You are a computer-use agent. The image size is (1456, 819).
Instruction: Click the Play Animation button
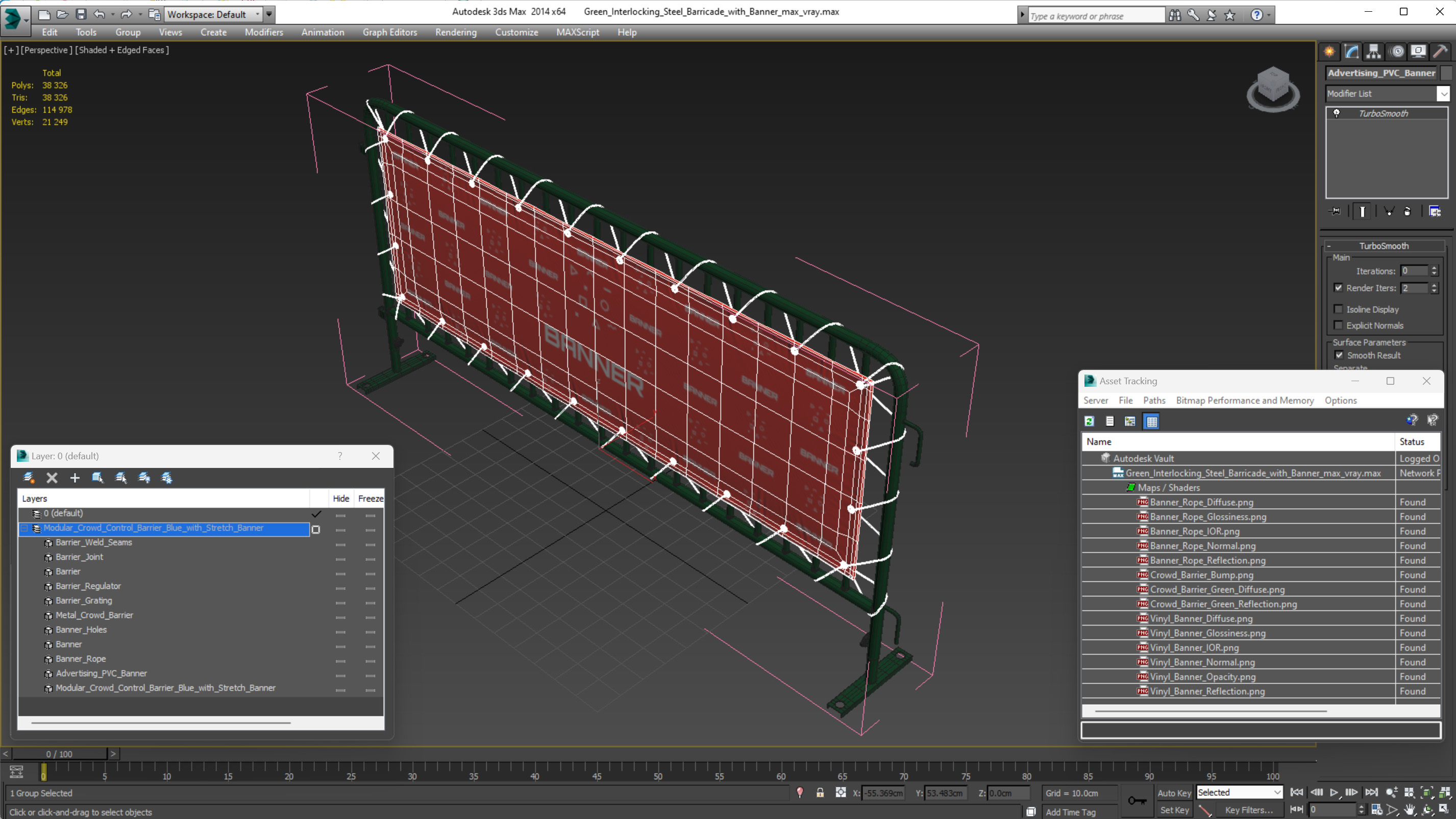pos(1334,792)
